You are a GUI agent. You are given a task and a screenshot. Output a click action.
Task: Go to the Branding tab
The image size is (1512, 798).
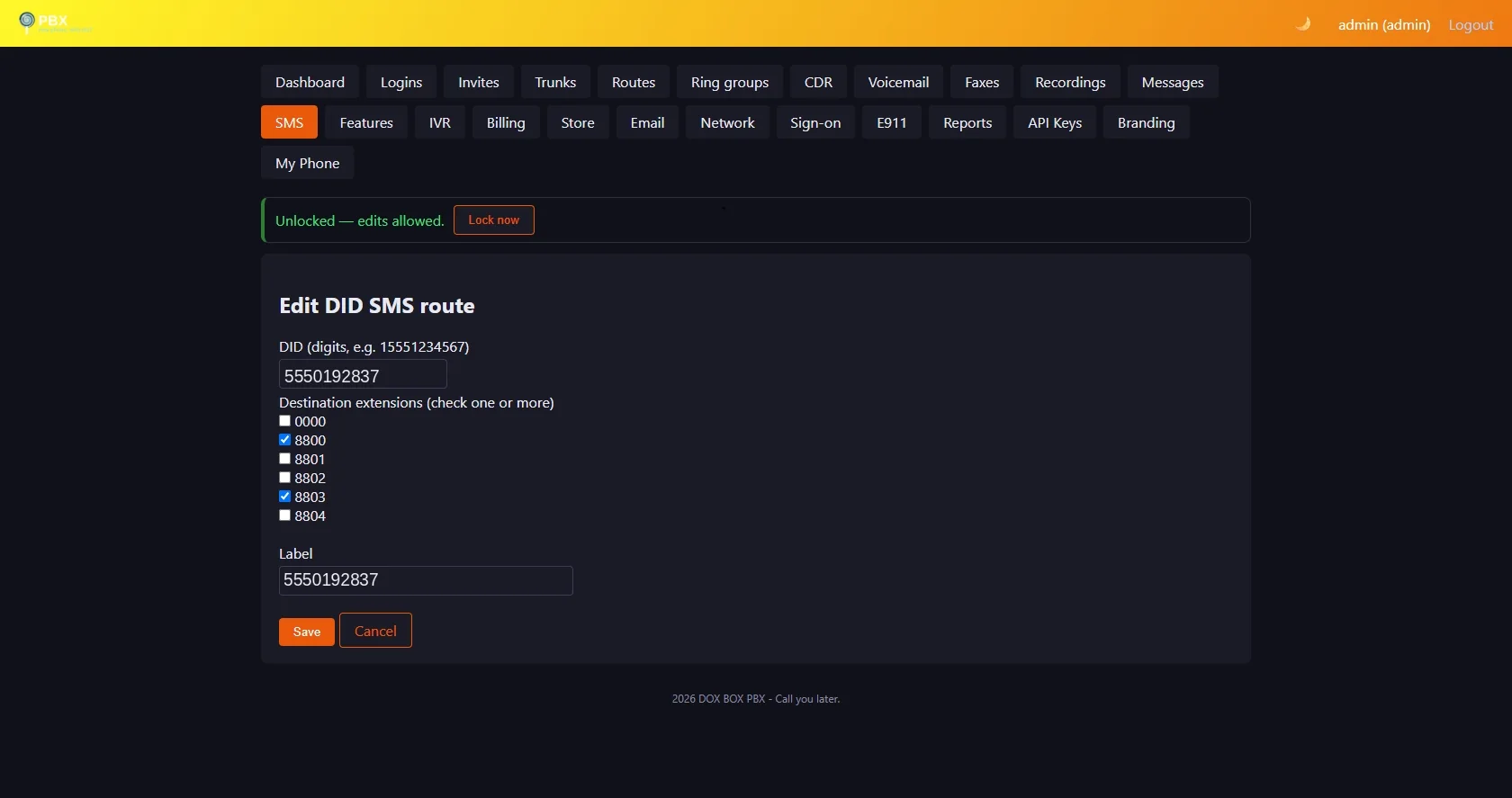coord(1146,122)
